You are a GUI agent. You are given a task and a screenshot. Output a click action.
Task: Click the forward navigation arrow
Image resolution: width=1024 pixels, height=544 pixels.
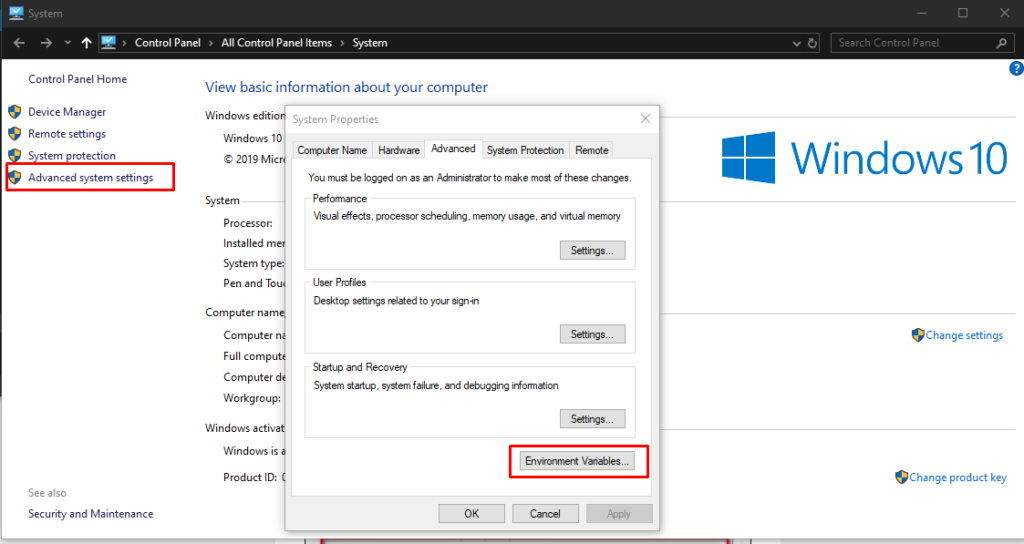46,43
